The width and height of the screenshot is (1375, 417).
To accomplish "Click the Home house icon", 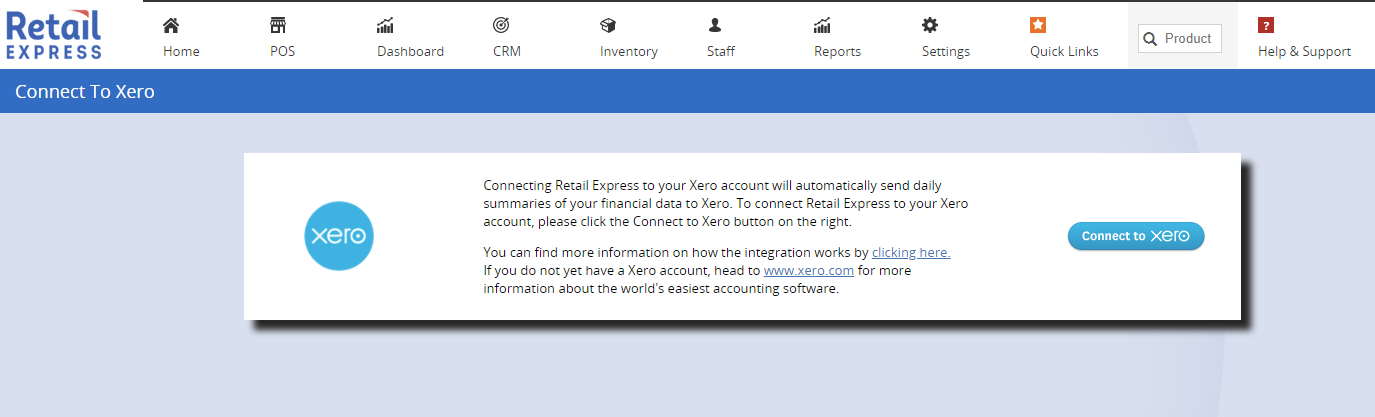I will (171, 25).
